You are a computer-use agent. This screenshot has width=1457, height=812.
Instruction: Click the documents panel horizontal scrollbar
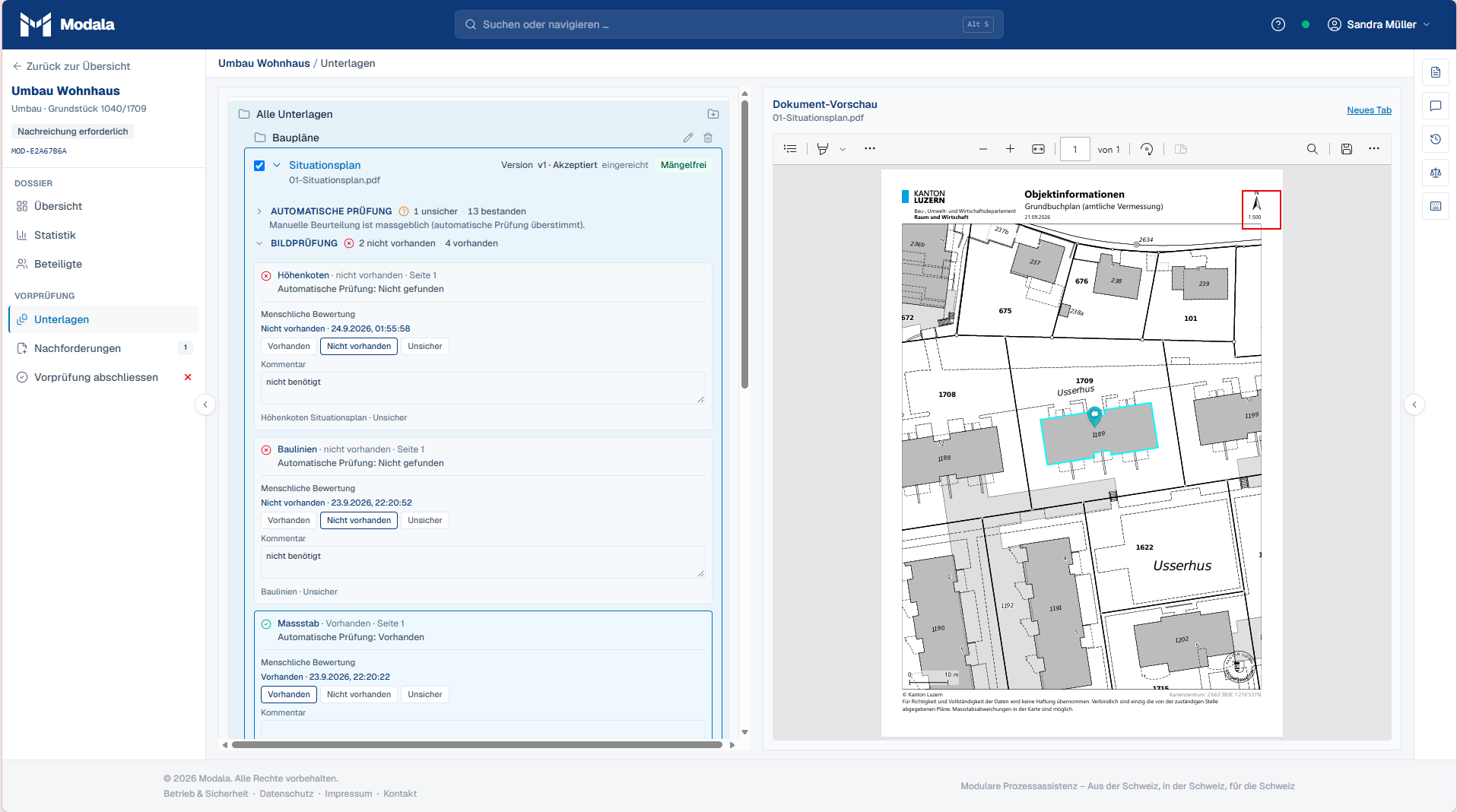click(x=477, y=745)
